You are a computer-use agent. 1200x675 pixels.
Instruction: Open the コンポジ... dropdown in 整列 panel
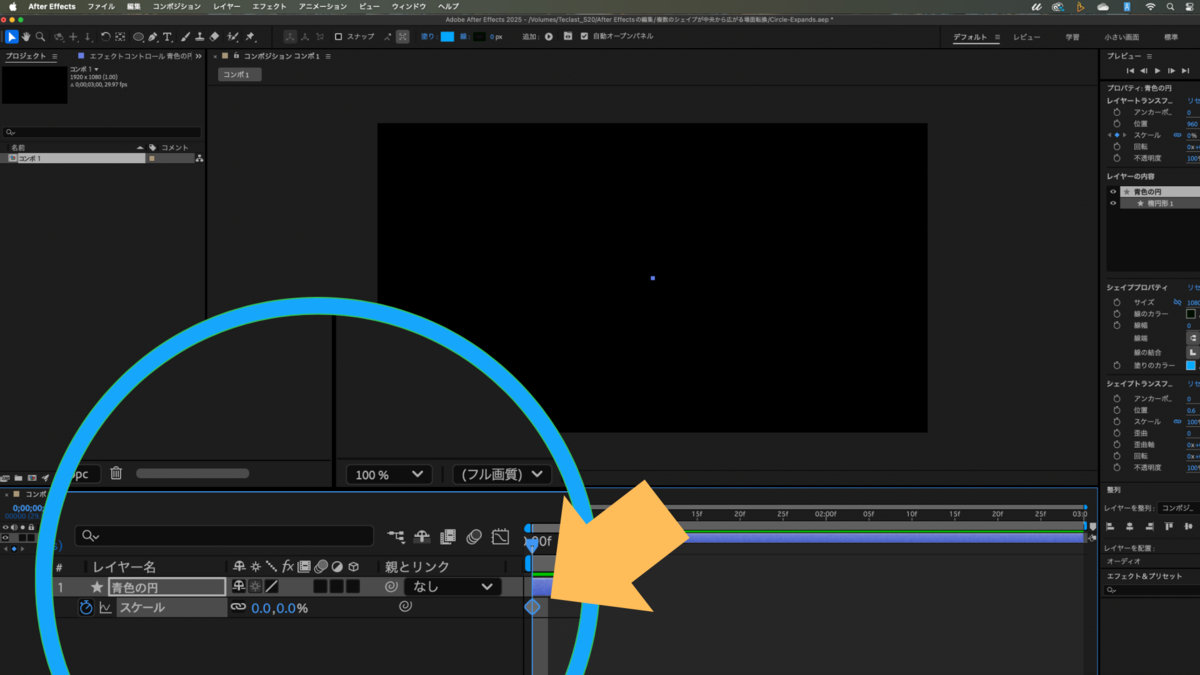click(1178, 508)
